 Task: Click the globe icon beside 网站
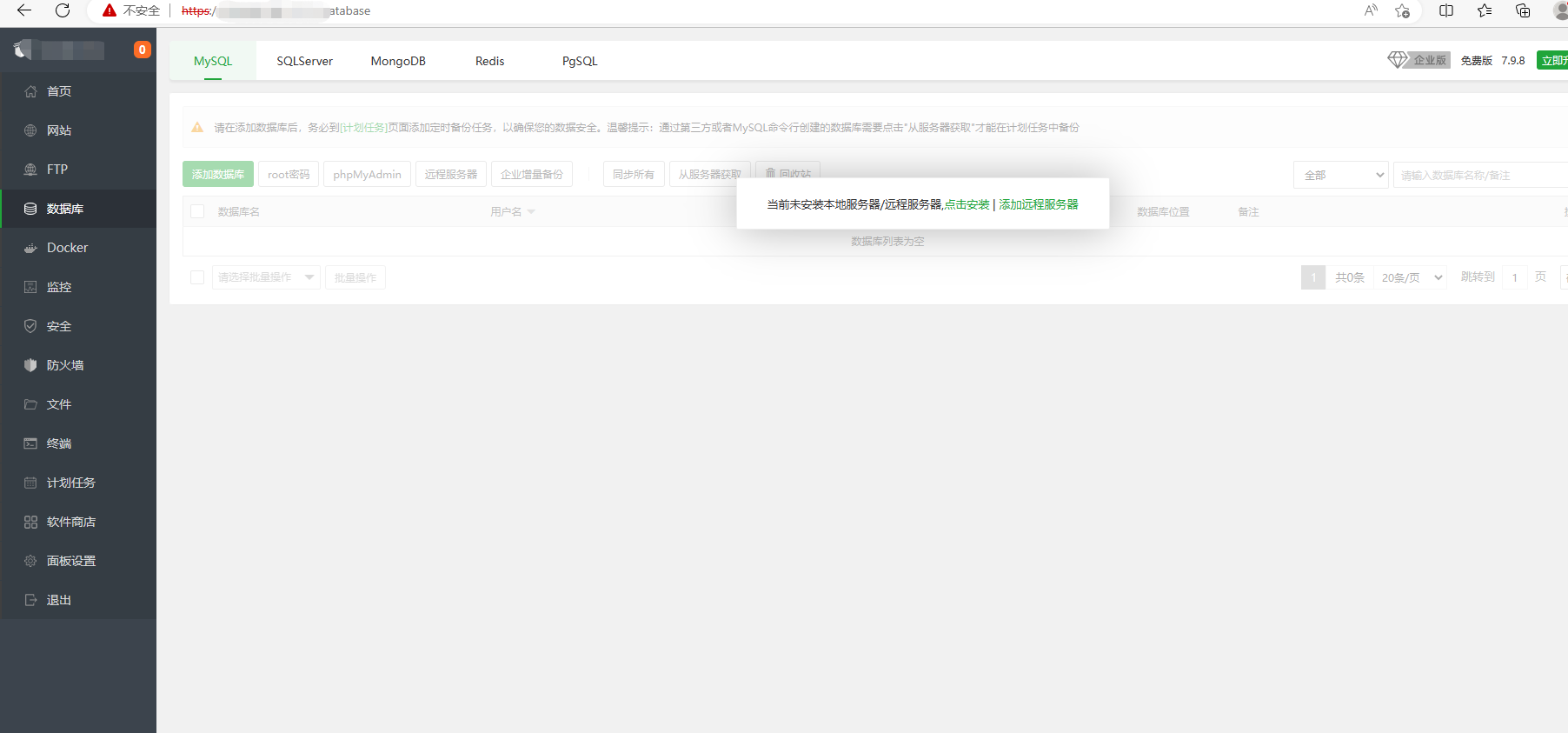(x=30, y=130)
